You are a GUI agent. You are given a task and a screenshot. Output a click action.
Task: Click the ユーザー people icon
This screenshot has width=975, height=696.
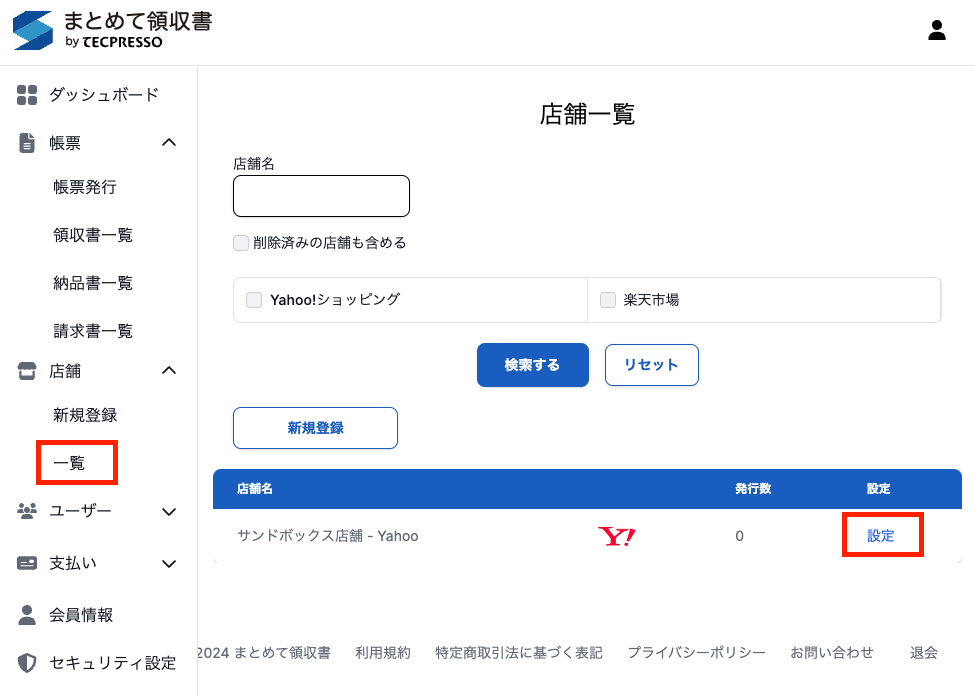(x=27, y=511)
